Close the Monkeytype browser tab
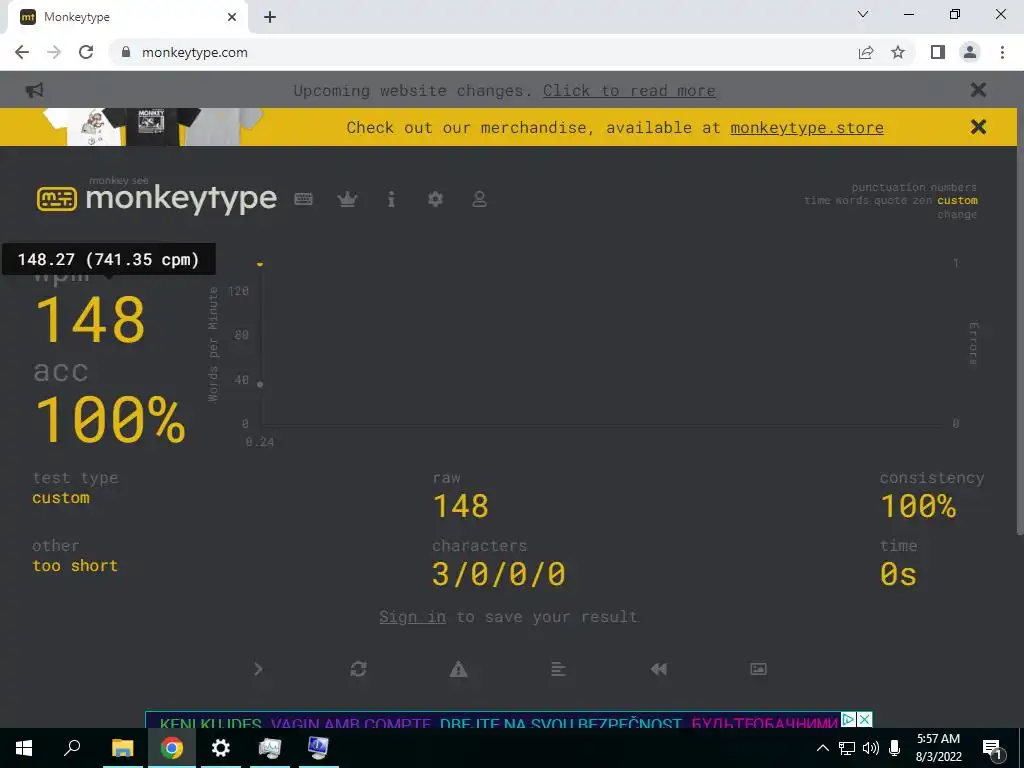Screen dimensions: 1024x768 pyautogui.click(x=232, y=17)
